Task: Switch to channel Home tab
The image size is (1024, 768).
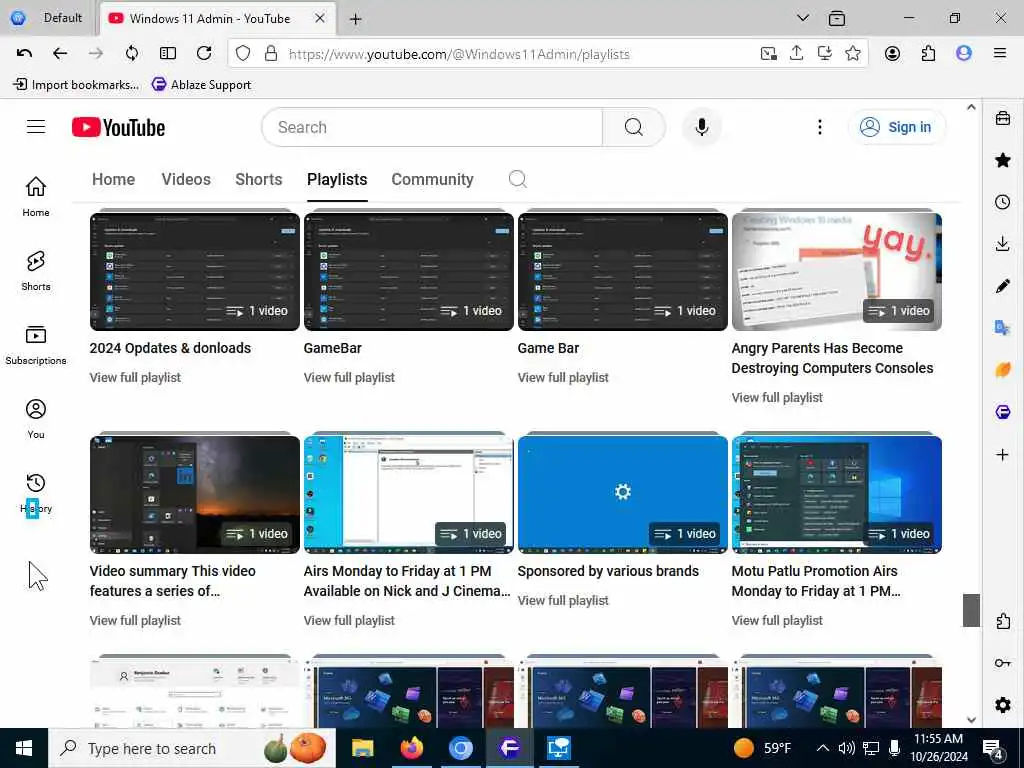Action: pyautogui.click(x=114, y=180)
